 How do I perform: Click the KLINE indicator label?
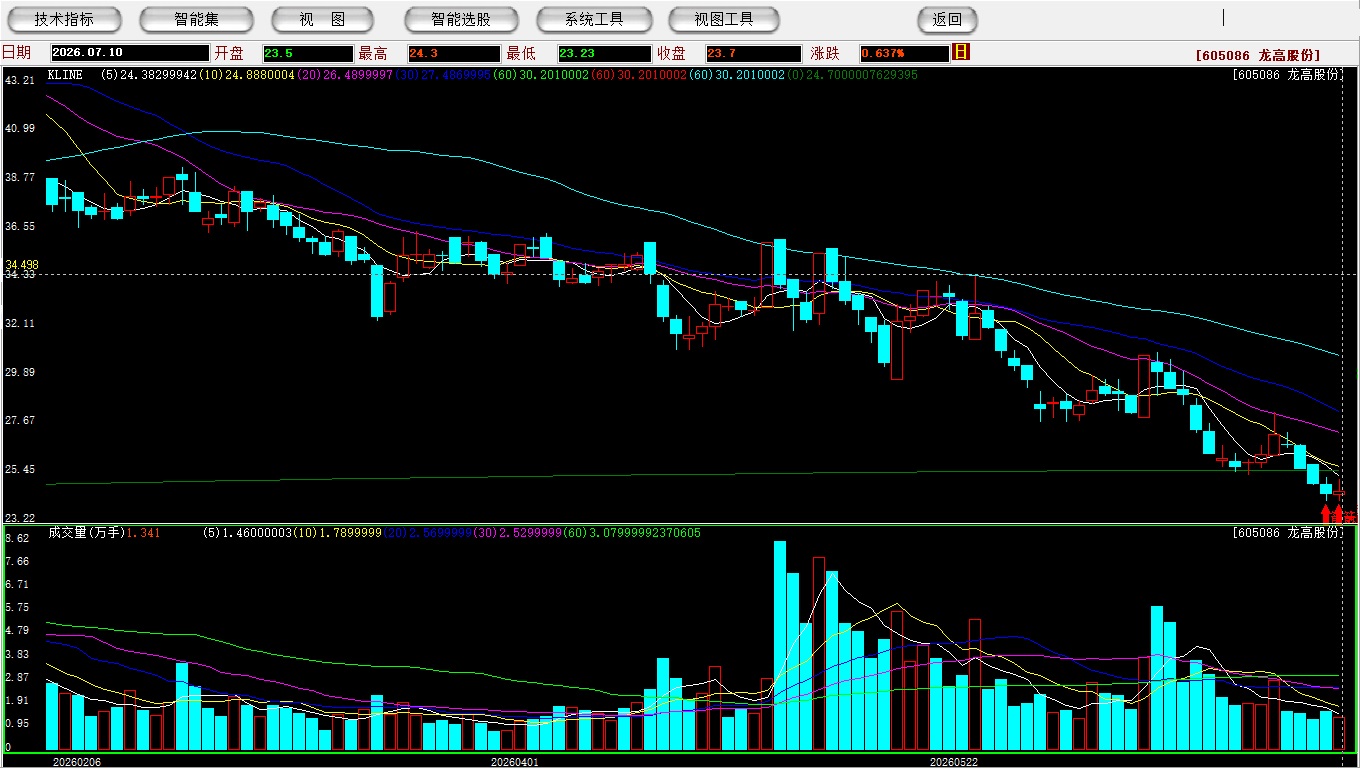65,75
